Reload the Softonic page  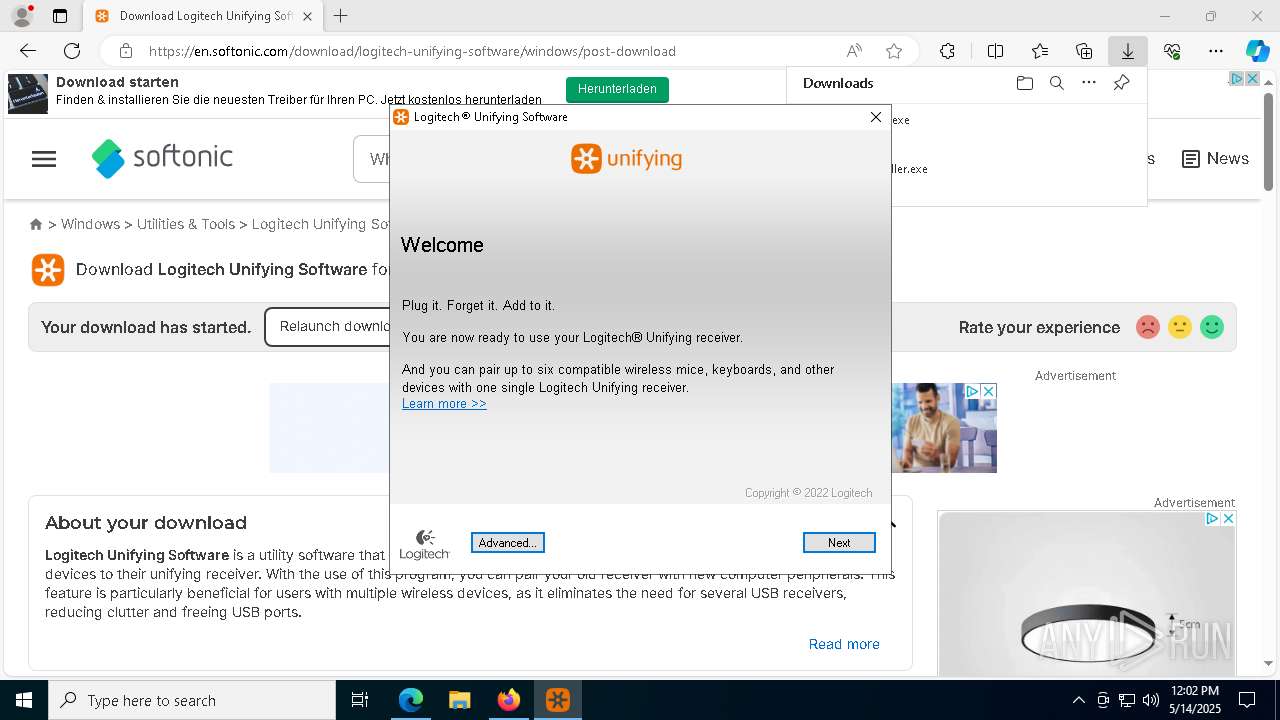coord(72,51)
